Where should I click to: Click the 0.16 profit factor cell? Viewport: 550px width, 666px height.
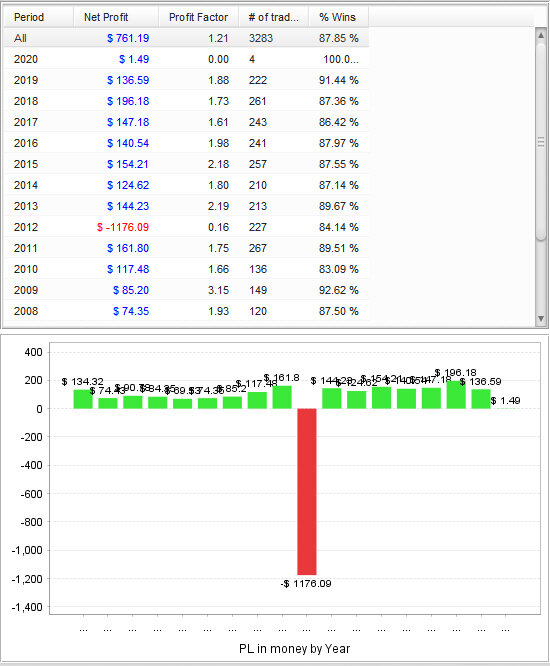click(218, 227)
